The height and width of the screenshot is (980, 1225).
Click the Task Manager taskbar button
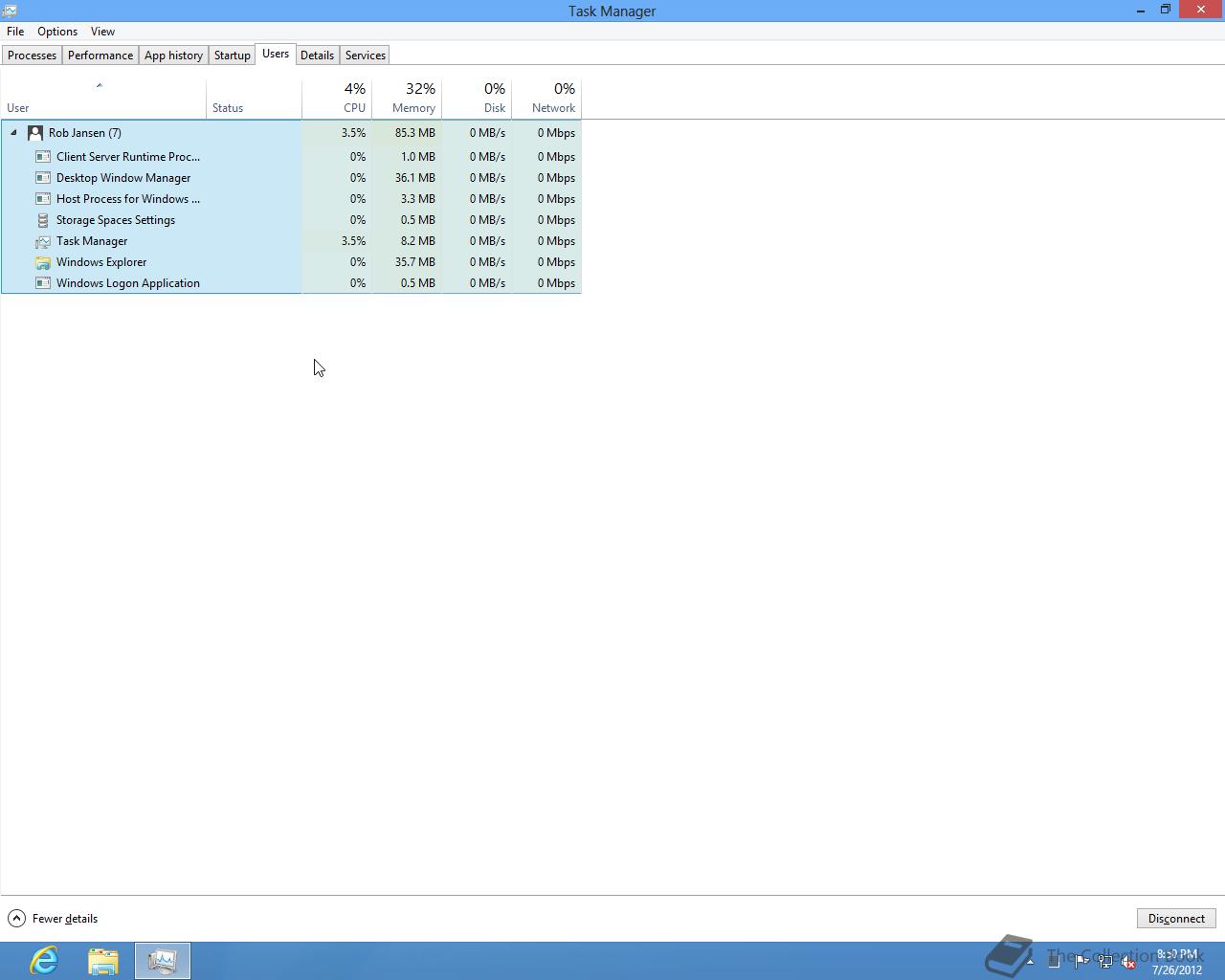[x=163, y=961]
